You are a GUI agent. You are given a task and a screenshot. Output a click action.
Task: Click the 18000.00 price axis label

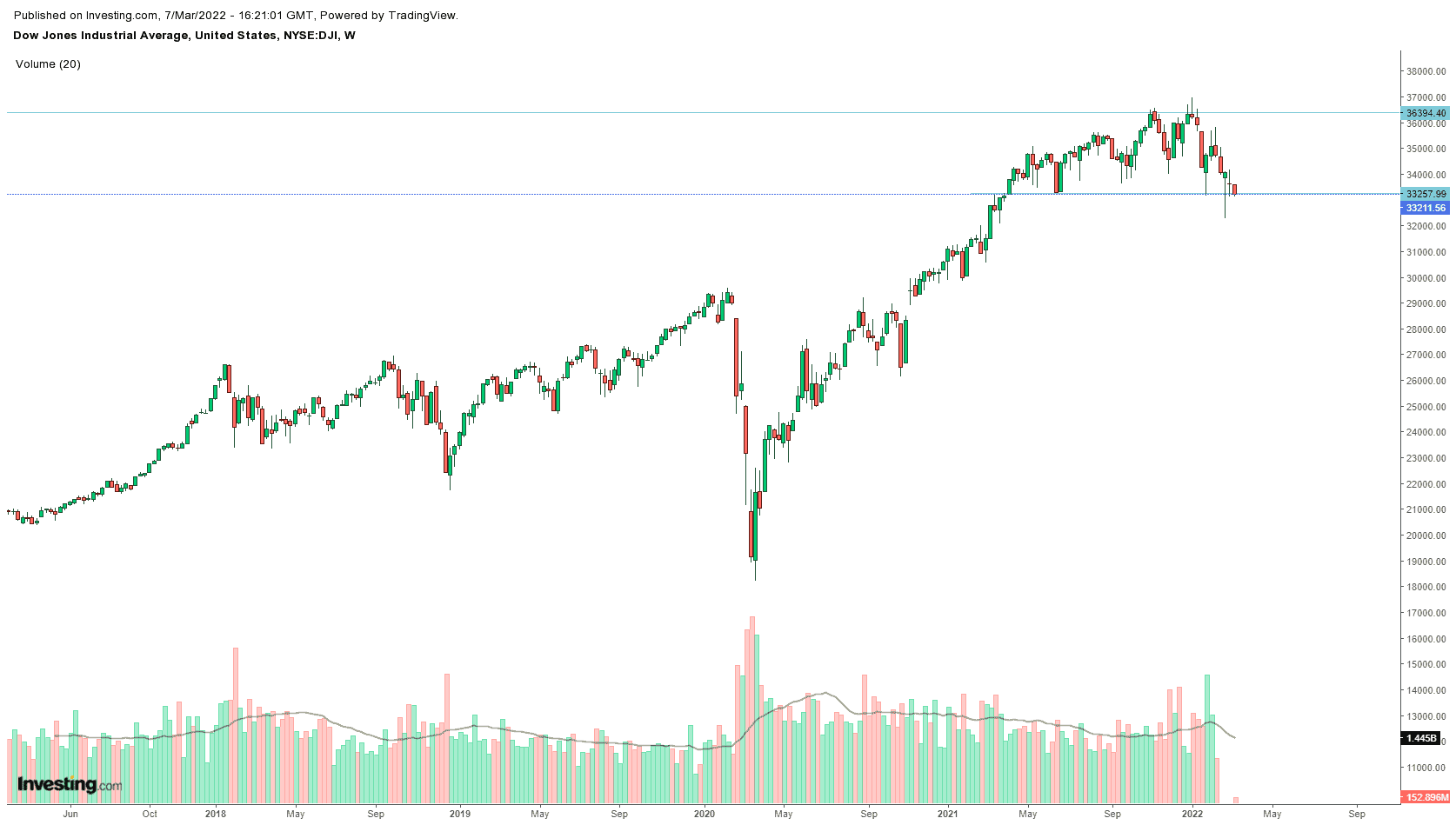click(1426, 587)
